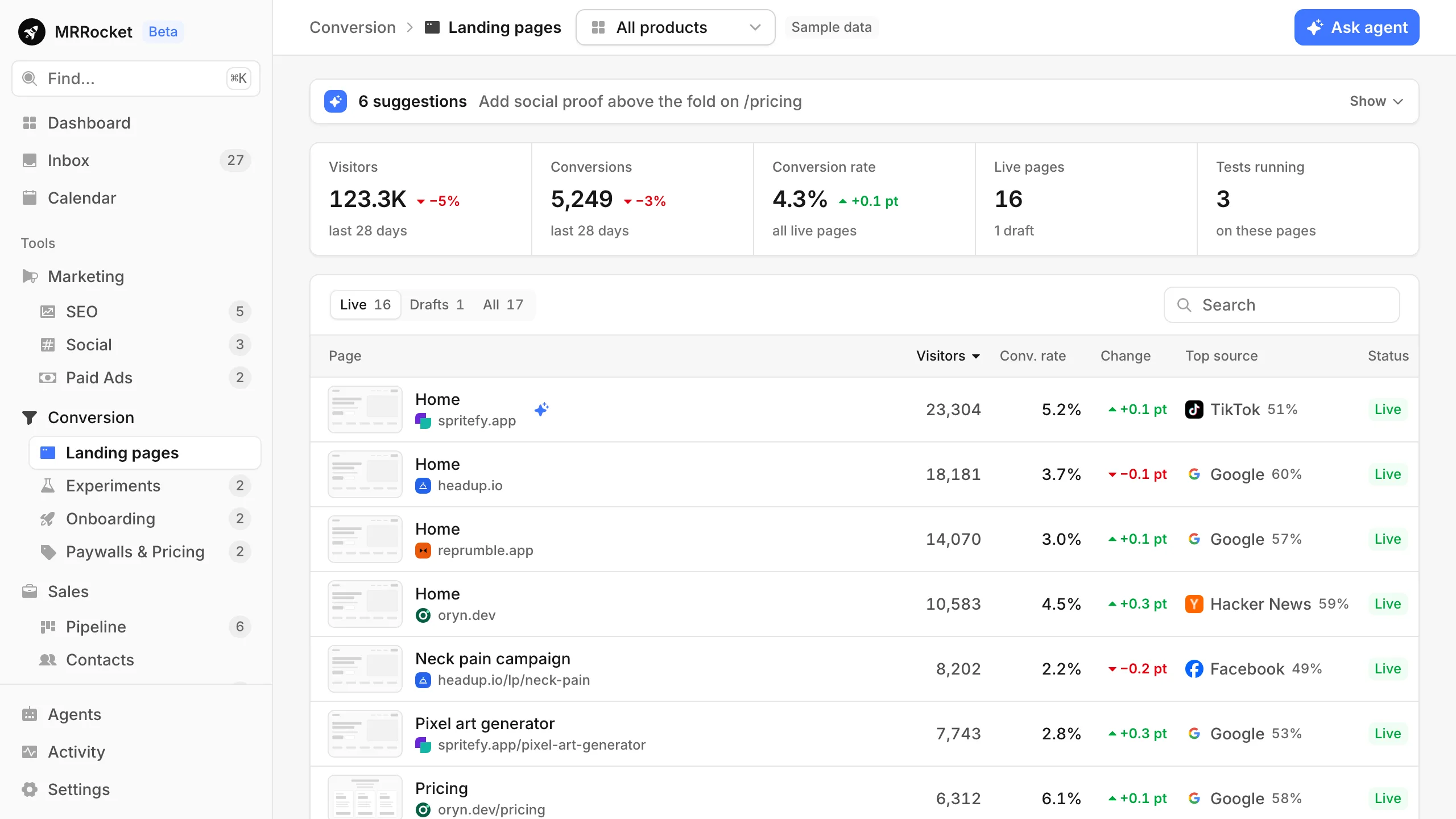Click the landing pages Search field

[1282, 305]
